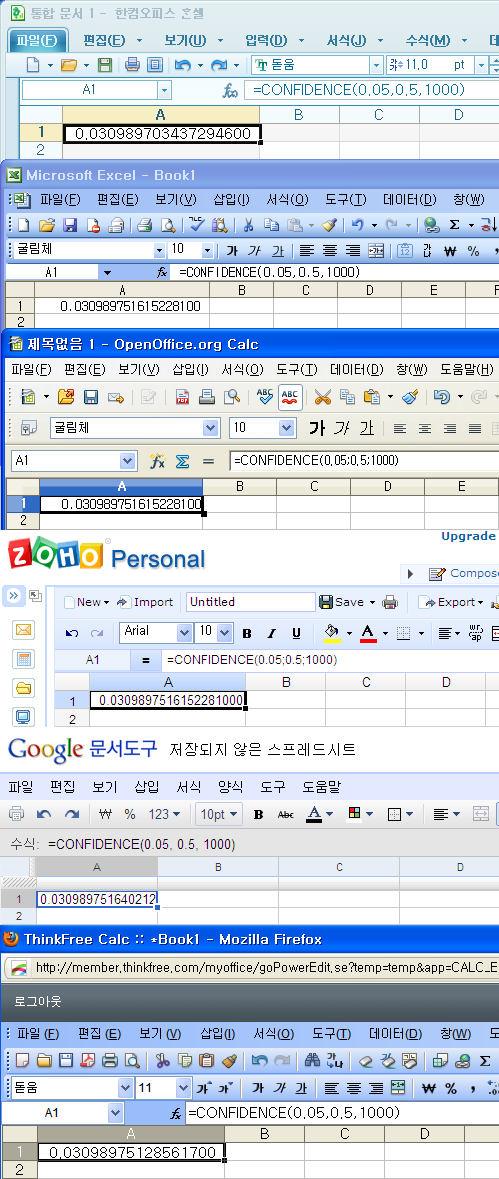Toggle italic I button in Zoho toolbar

(x=271, y=633)
